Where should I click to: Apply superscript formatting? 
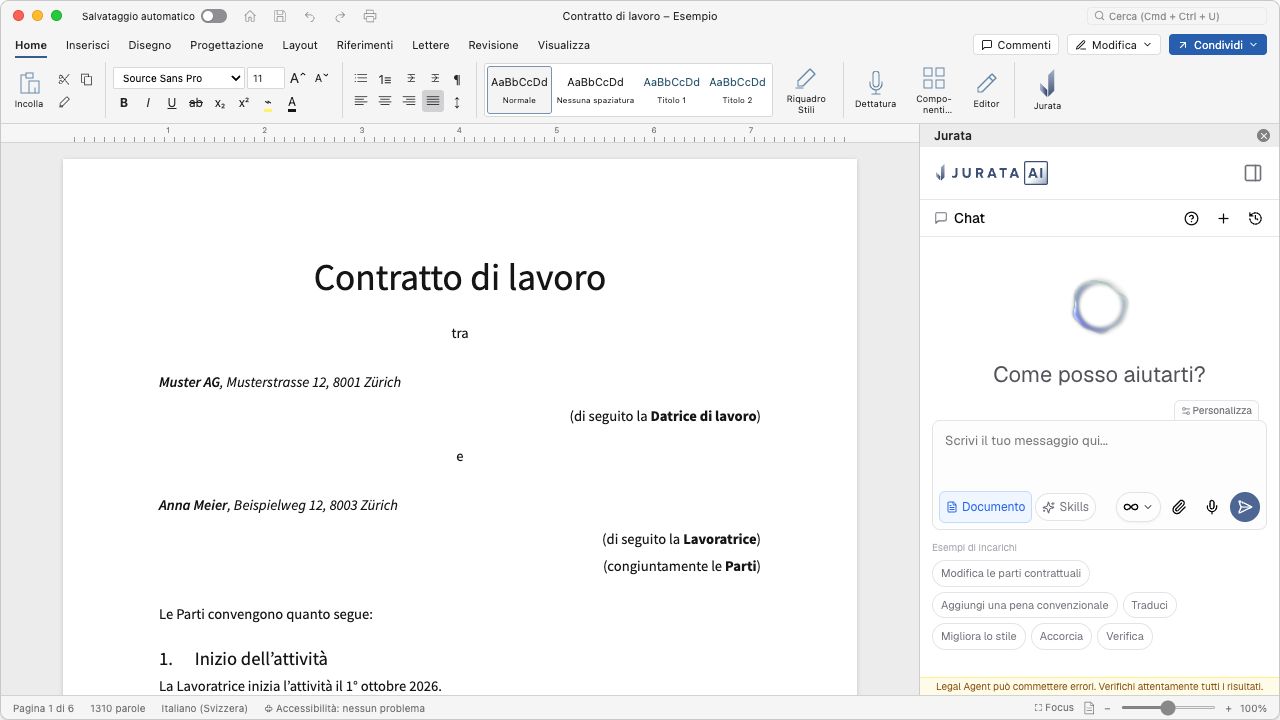click(244, 103)
